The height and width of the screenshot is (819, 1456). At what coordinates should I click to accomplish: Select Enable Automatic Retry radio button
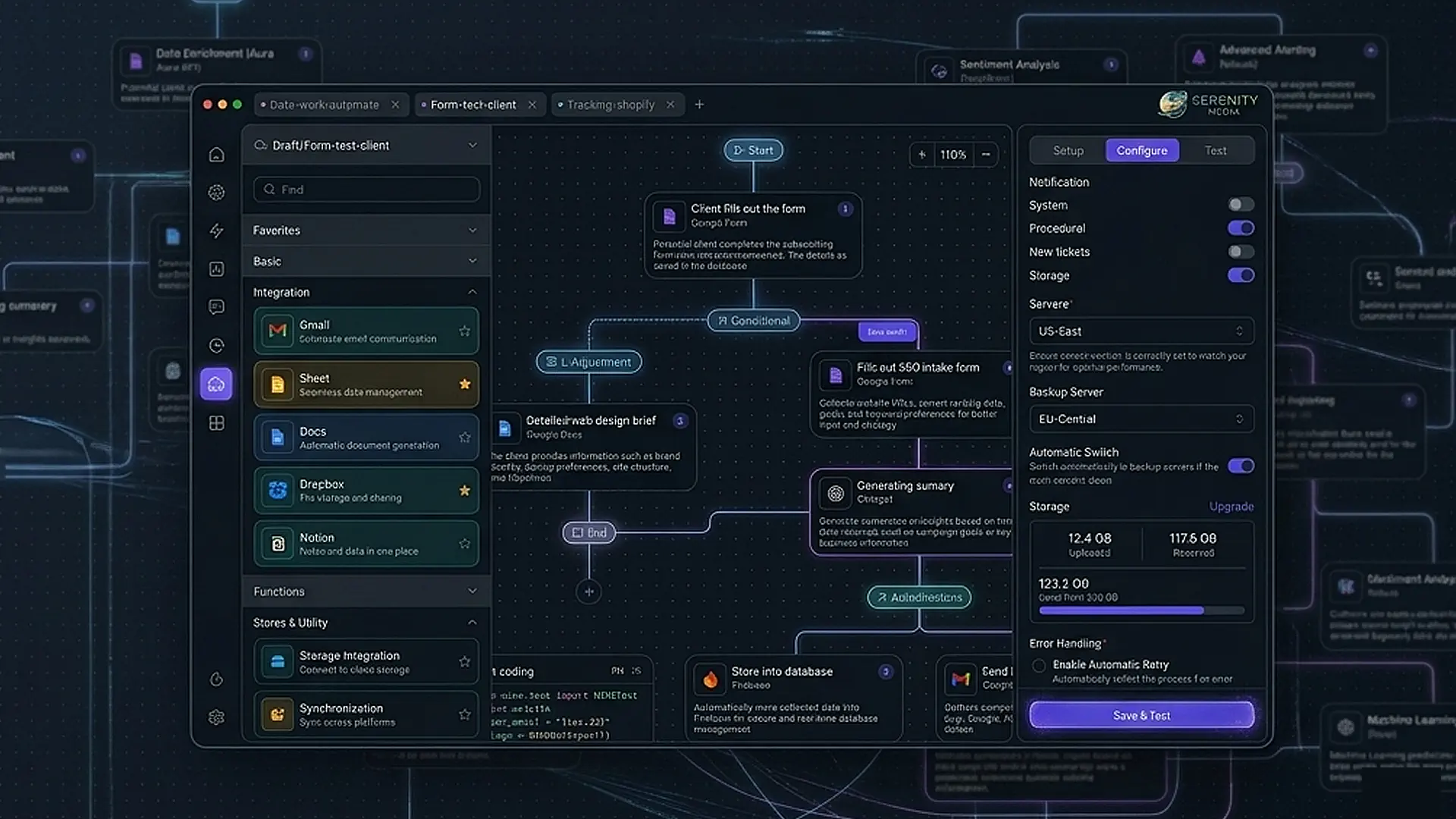pyautogui.click(x=1040, y=665)
